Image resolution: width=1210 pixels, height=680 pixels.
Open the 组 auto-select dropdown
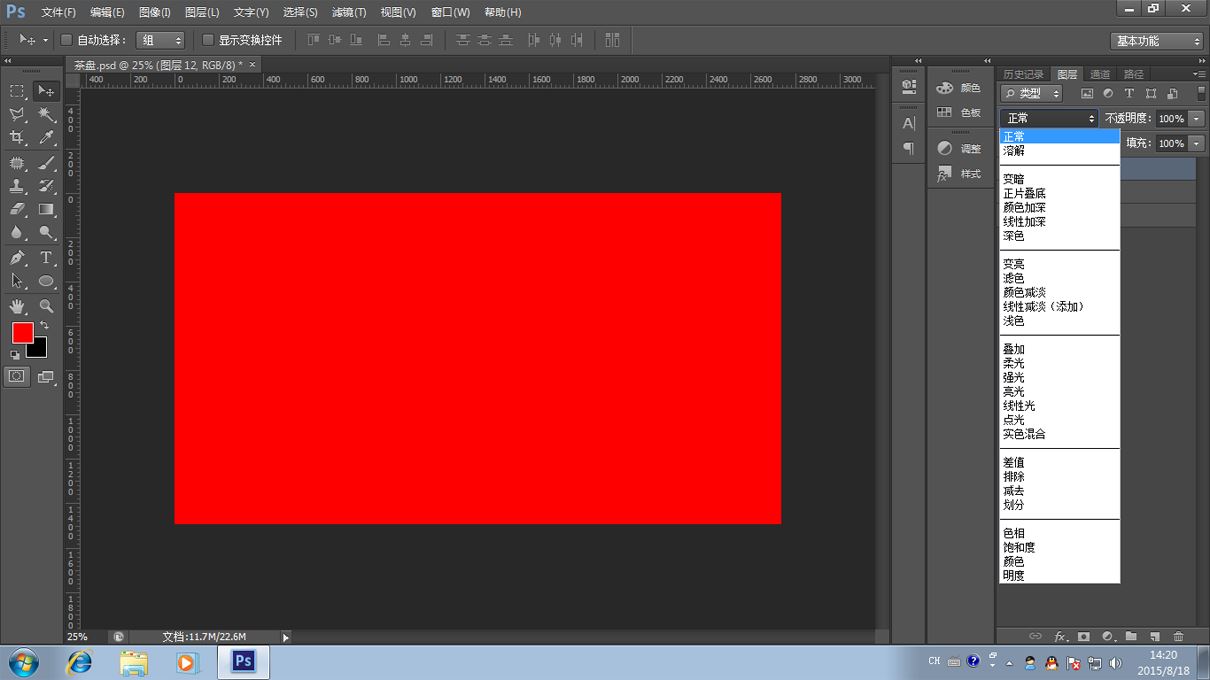pos(161,40)
